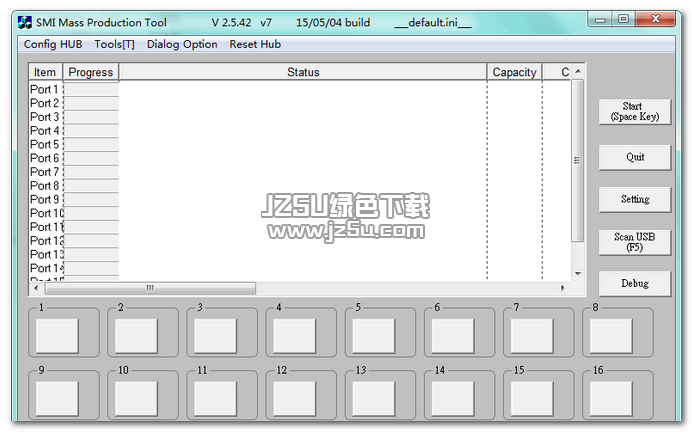This screenshot has height=432, width=692.
Task: Select the Port 5 row
Action: coord(300,144)
